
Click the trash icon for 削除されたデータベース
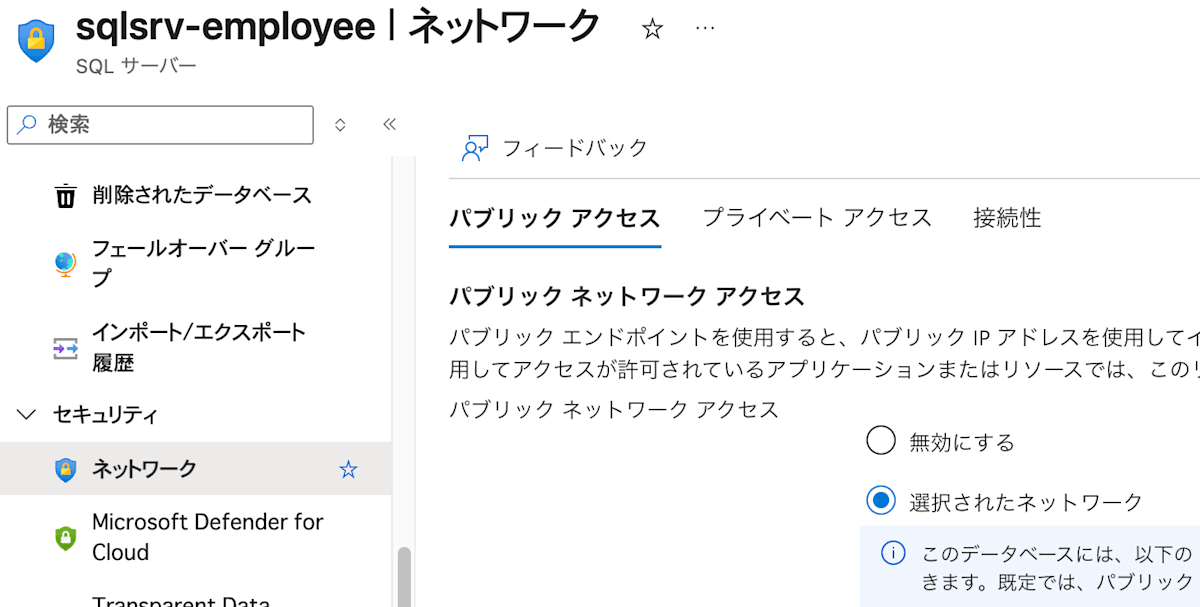coord(65,194)
